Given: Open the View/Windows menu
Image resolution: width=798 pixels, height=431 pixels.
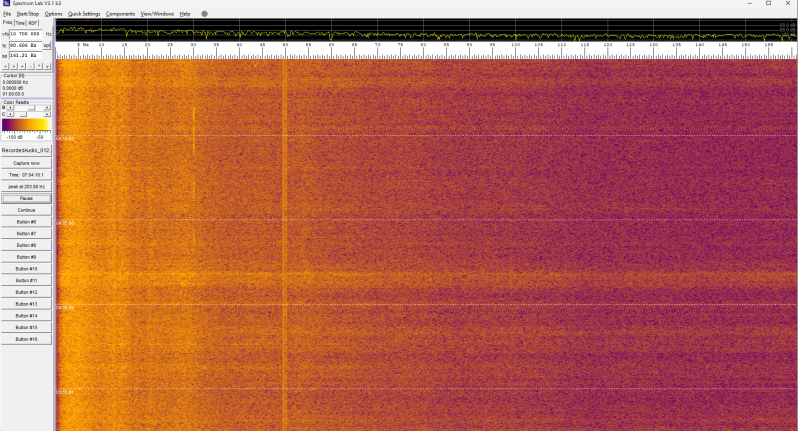Looking at the screenshot, I should 157,14.
